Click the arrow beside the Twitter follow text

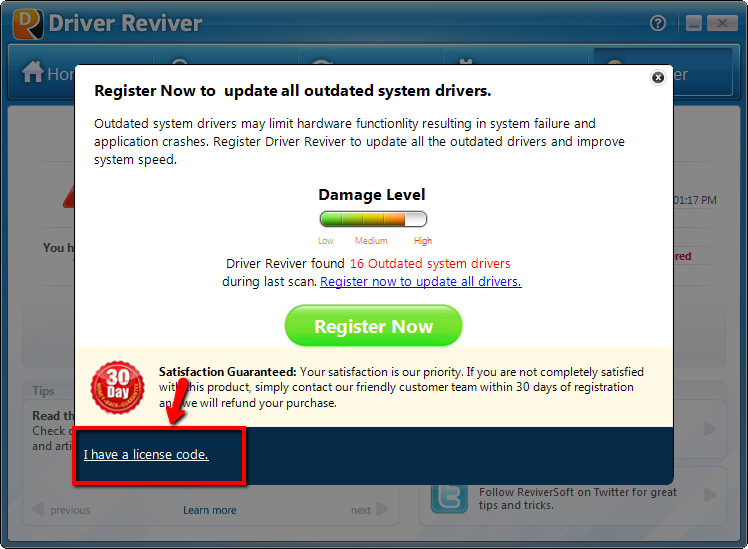710,495
